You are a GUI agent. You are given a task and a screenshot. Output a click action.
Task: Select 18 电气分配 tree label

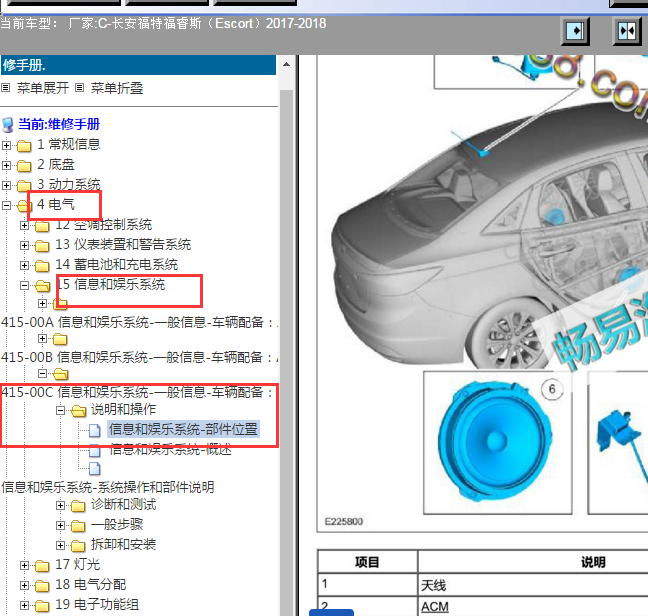[x=91, y=584]
